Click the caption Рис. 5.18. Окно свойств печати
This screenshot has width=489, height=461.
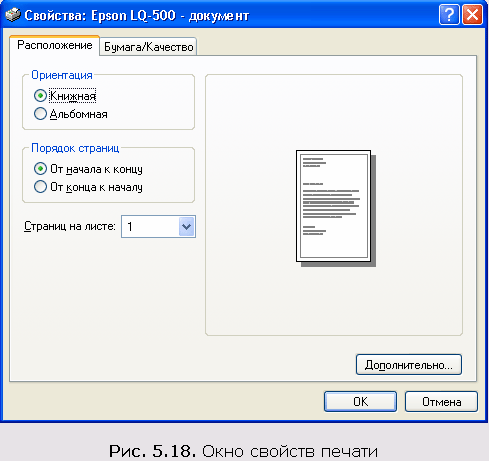click(x=243, y=451)
